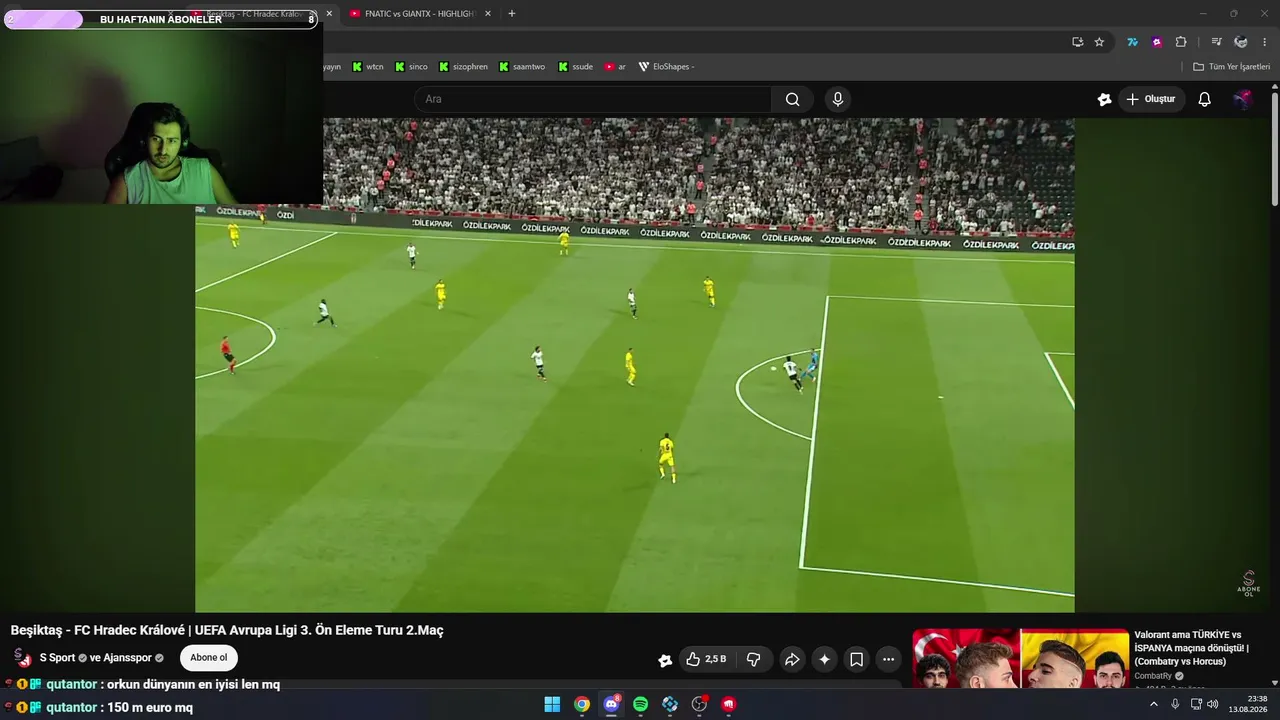
Task: Open more actions three-dot menu under video
Action: click(x=888, y=659)
